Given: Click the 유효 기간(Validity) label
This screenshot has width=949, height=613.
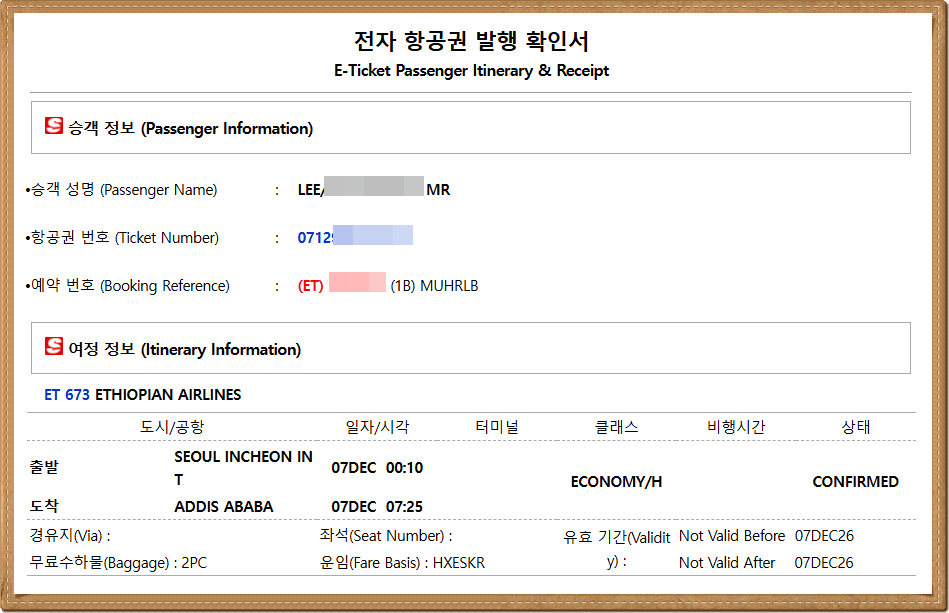Looking at the screenshot, I should 617,549.
